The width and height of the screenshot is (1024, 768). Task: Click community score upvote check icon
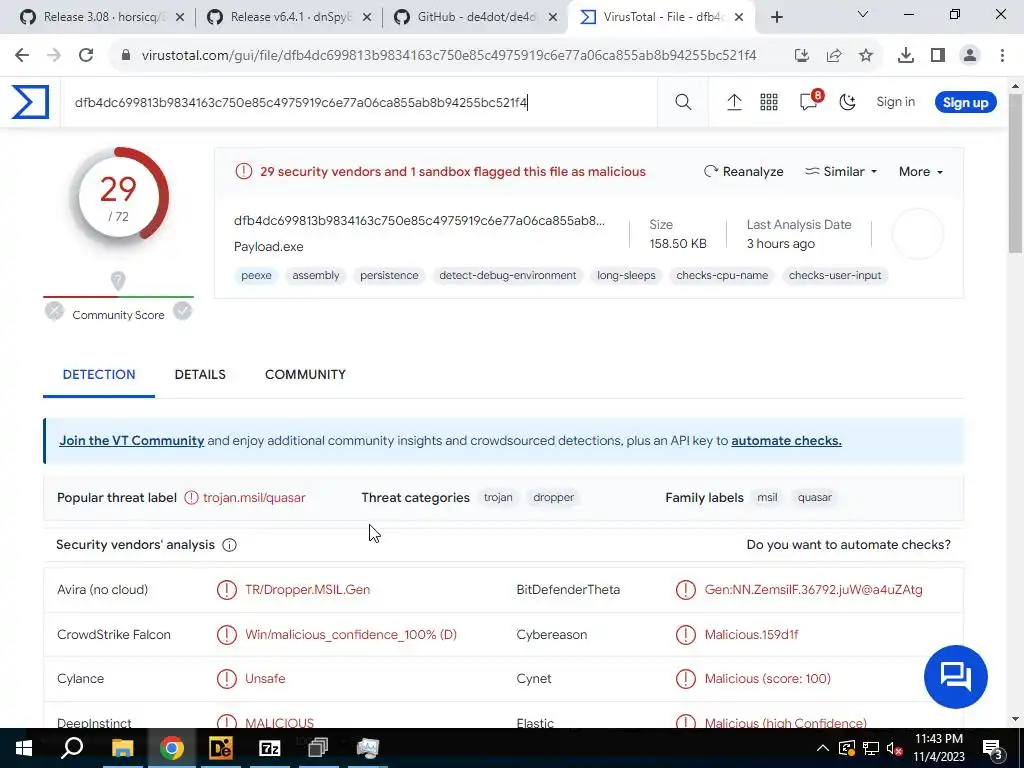pos(182,312)
